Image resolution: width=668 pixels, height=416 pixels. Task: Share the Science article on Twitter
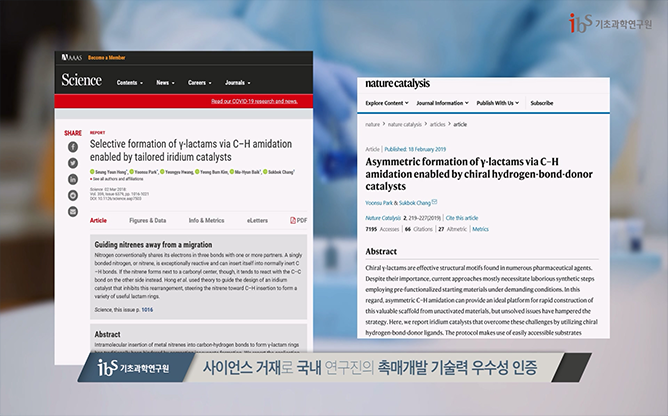[x=73, y=163]
